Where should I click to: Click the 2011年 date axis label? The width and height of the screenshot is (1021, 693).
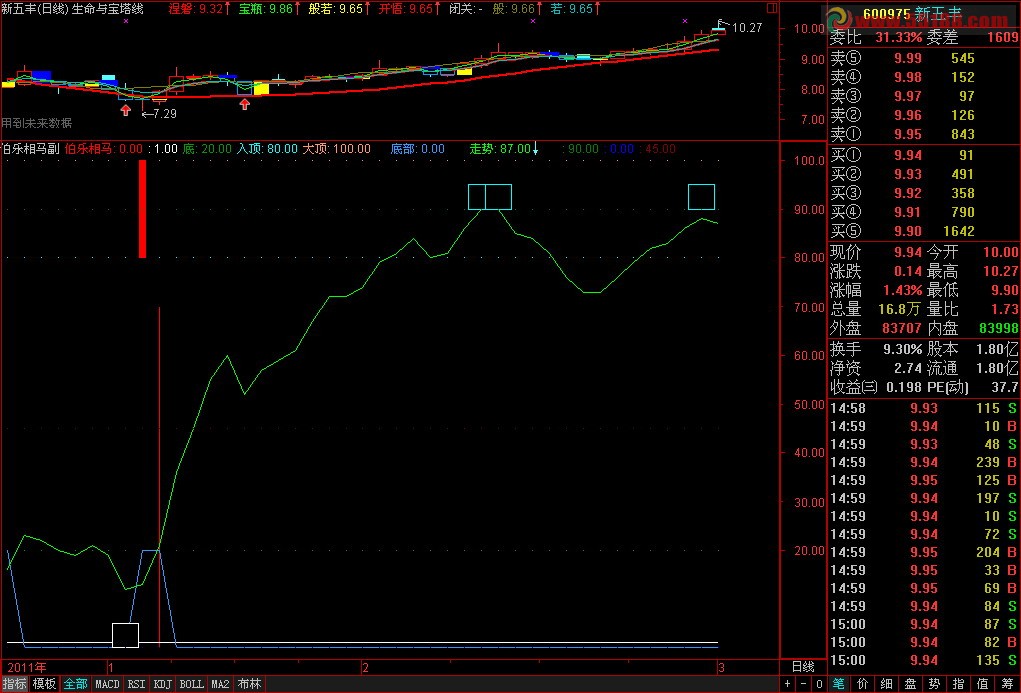click(27, 668)
